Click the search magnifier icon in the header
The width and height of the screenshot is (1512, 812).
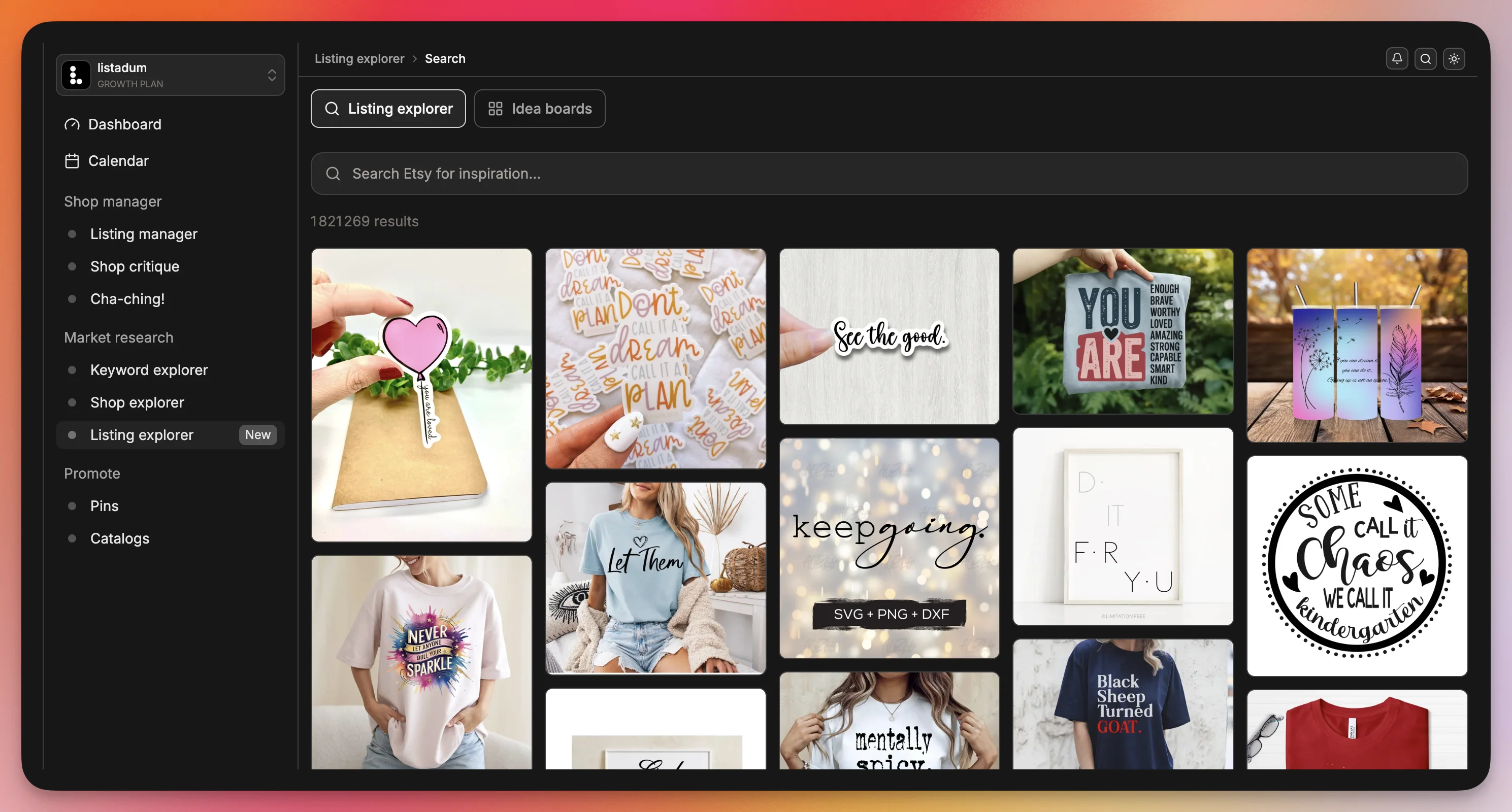point(1425,59)
